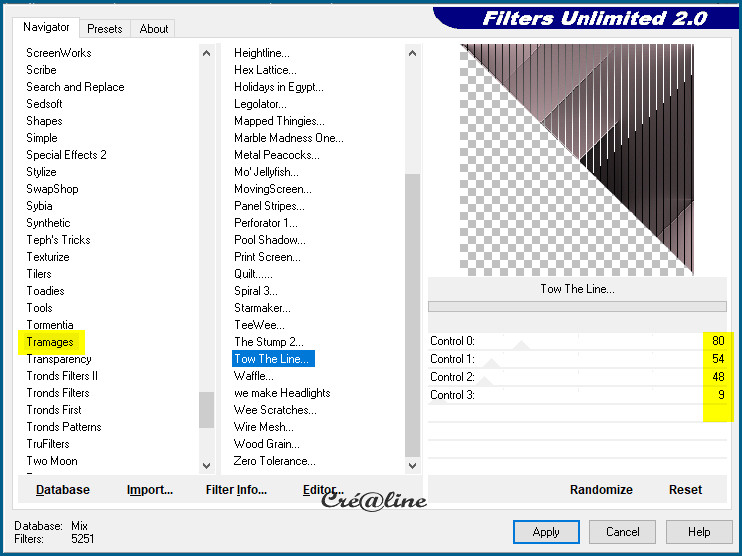Click the Apply button
This screenshot has width=742, height=556.
pos(546,532)
